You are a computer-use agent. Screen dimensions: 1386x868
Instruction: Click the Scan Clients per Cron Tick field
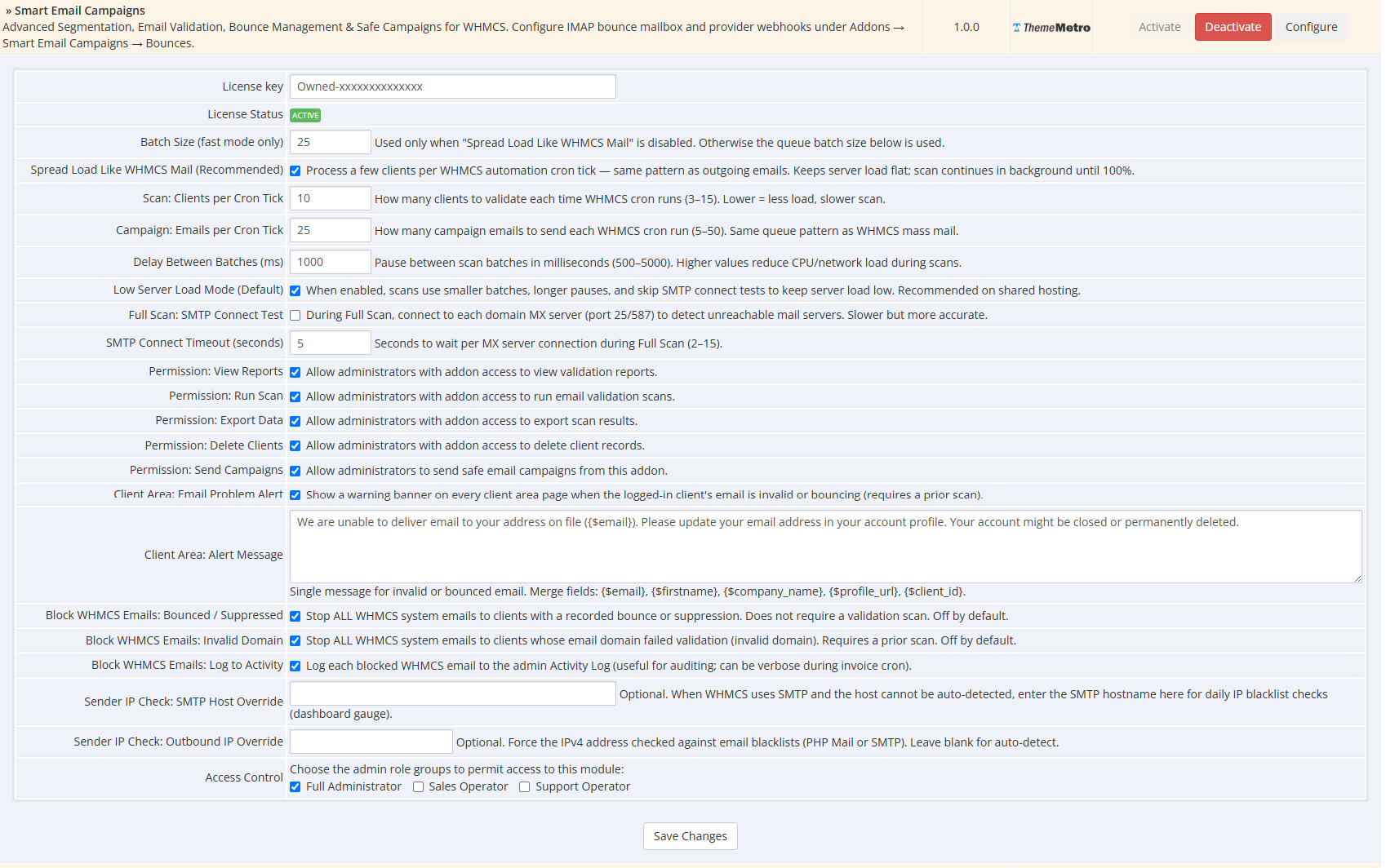click(330, 198)
